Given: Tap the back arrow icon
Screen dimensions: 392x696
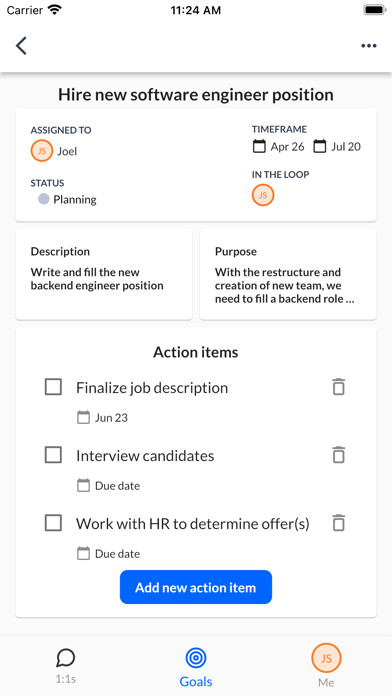Looking at the screenshot, I should pyautogui.click(x=21, y=46).
